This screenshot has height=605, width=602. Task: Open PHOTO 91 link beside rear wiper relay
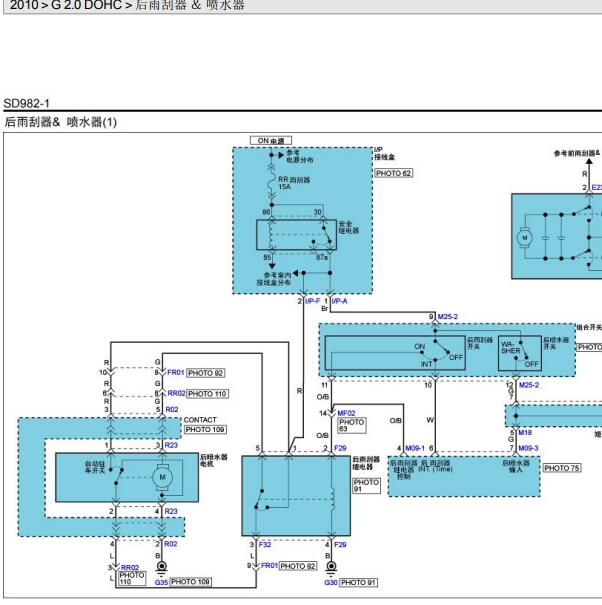point(366,486)
